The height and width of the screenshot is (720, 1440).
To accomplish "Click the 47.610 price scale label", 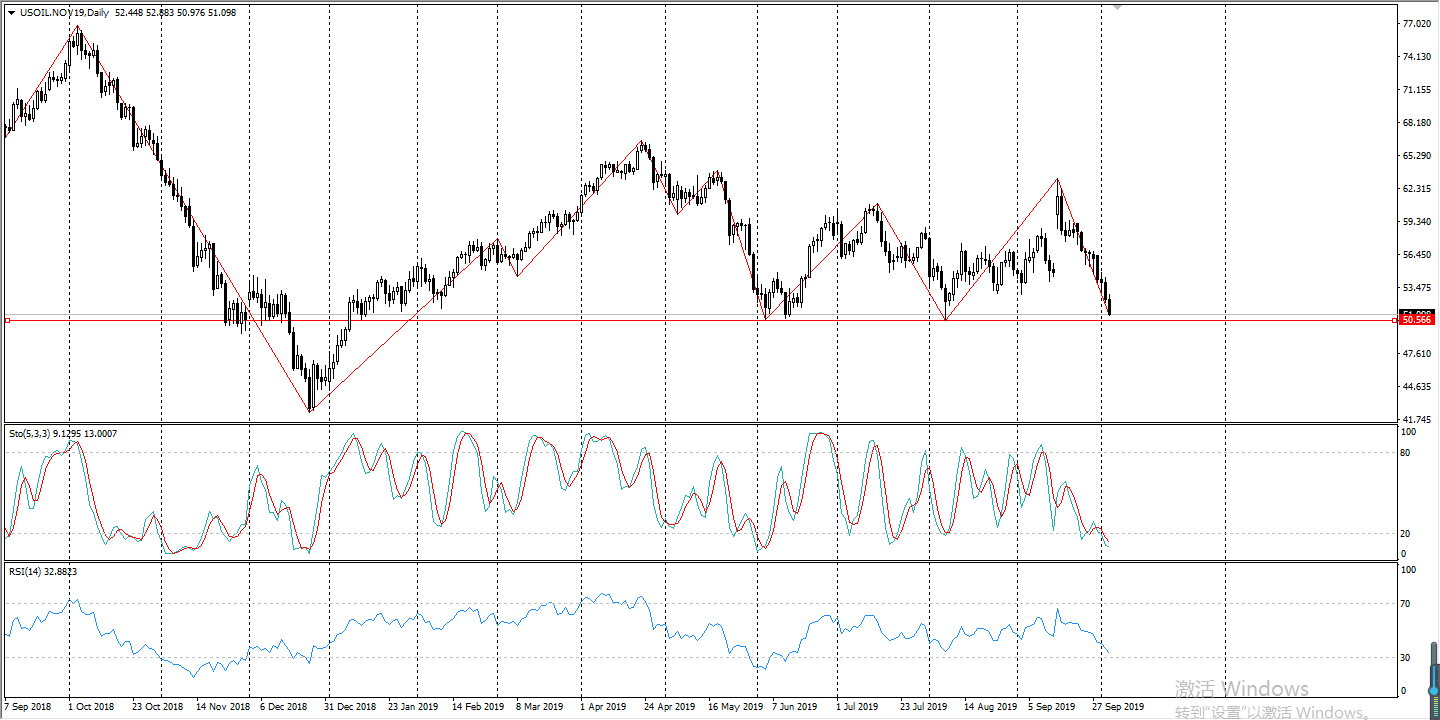I will [1417, 354].
